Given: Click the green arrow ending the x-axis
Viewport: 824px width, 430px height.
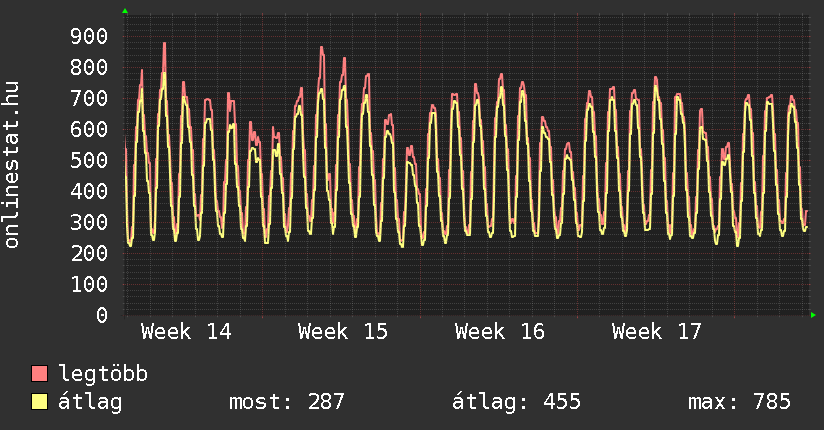Looking at the screenshot, I should 813,315.
